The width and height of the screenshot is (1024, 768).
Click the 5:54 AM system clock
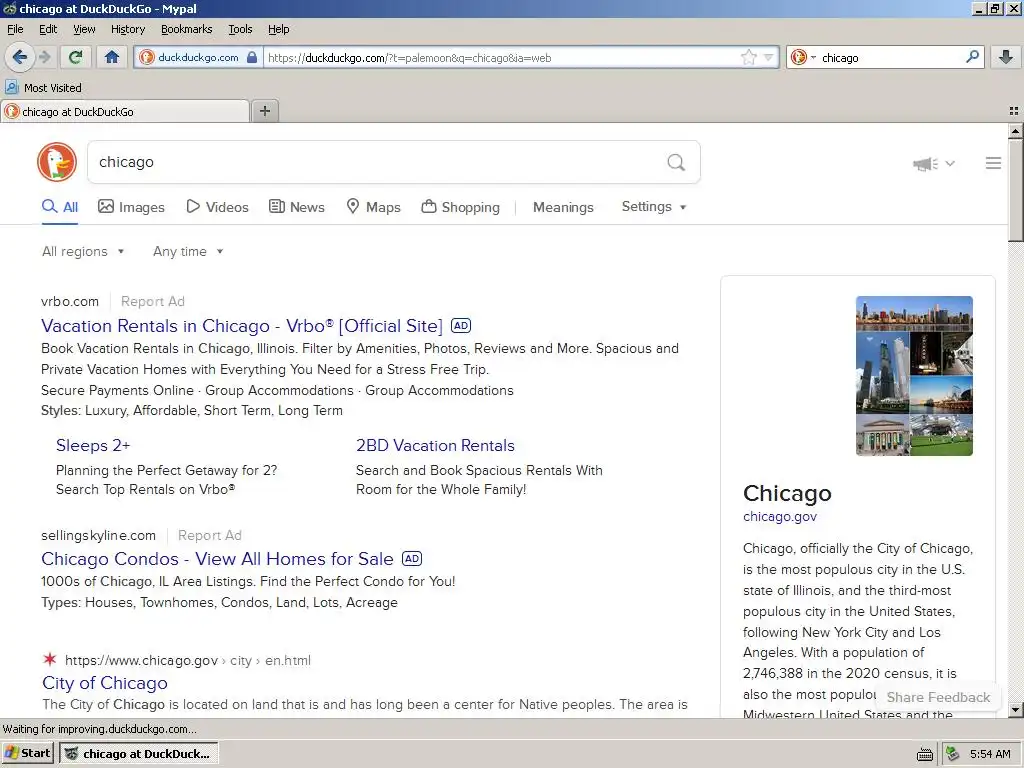pos(990,754)
